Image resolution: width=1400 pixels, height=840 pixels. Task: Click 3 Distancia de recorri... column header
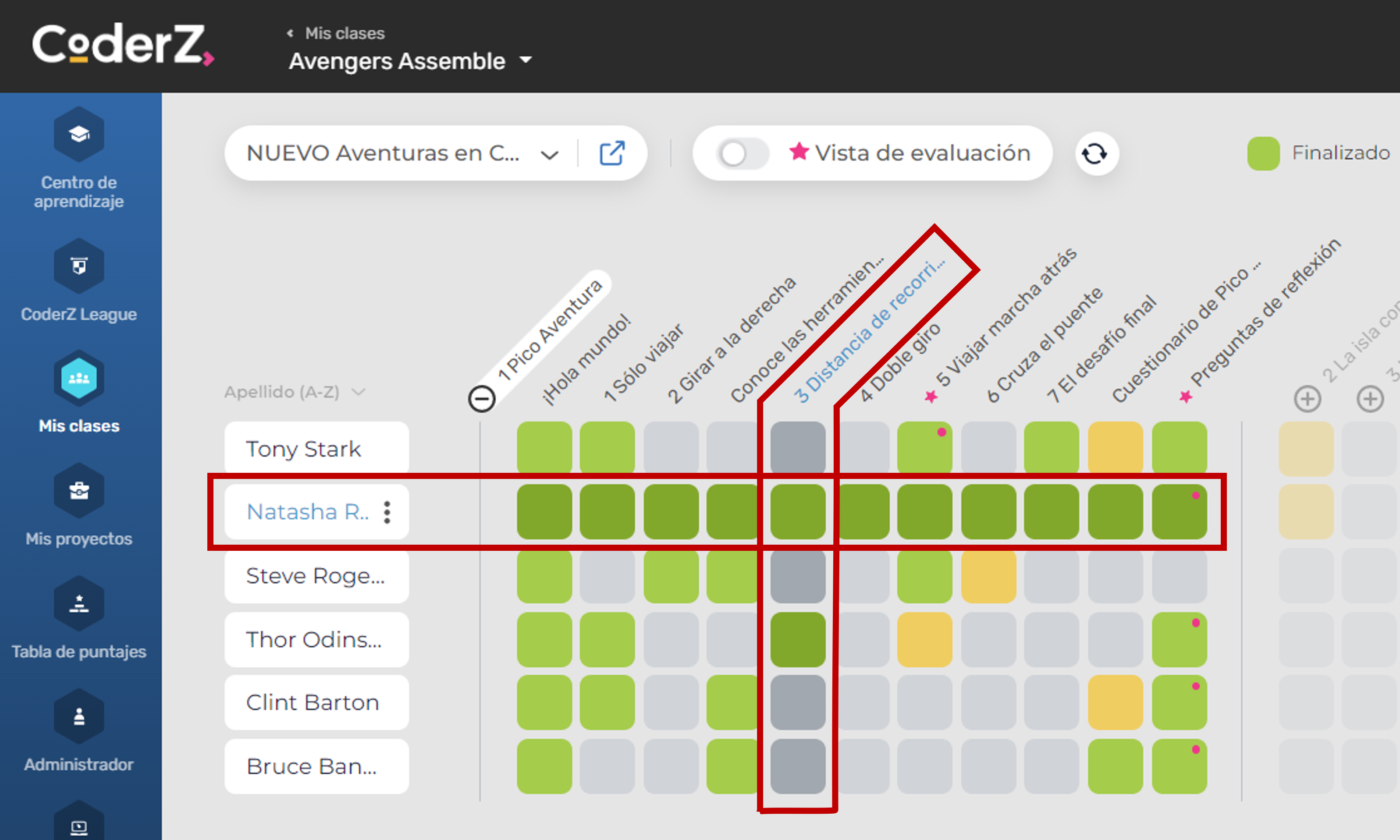[870, 330]
